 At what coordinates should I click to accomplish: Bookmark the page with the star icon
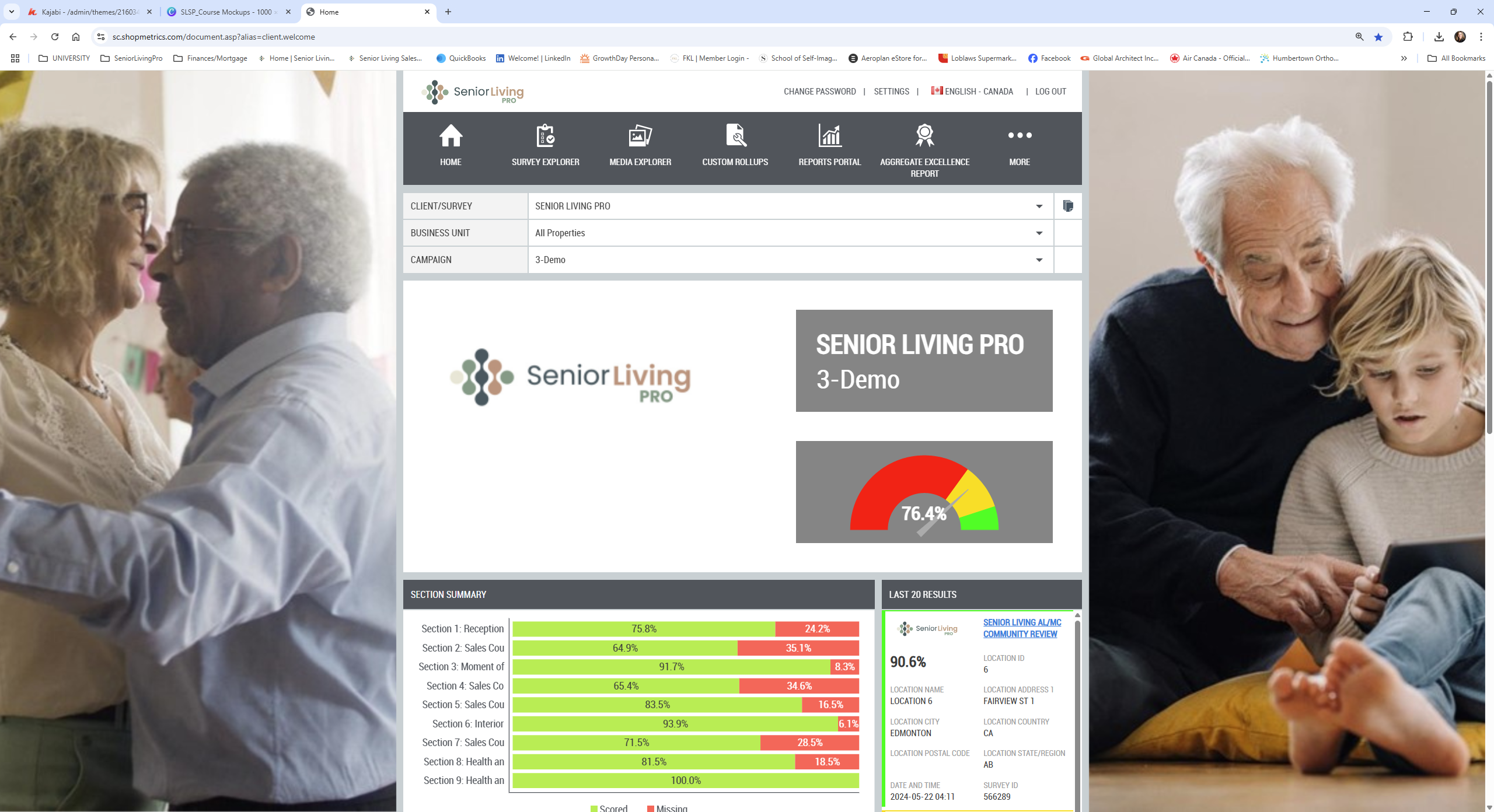[1378, 37]
